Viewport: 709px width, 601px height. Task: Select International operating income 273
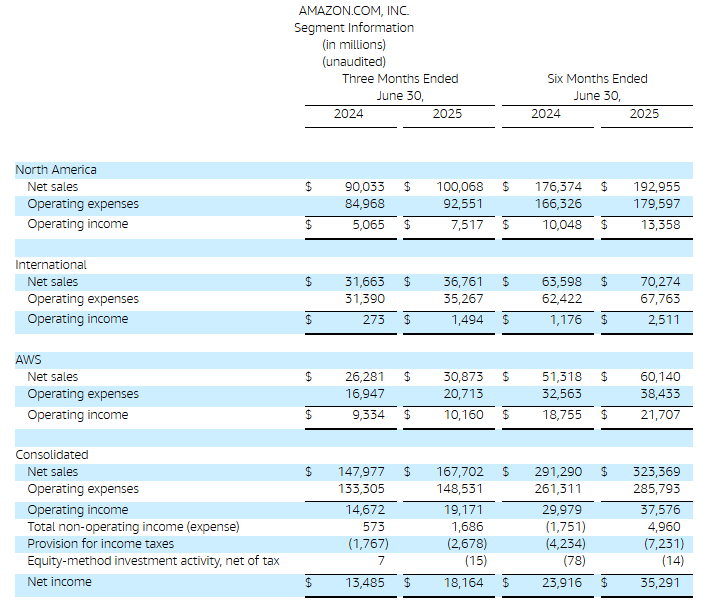pyautogui.click(x=373, y=320)
